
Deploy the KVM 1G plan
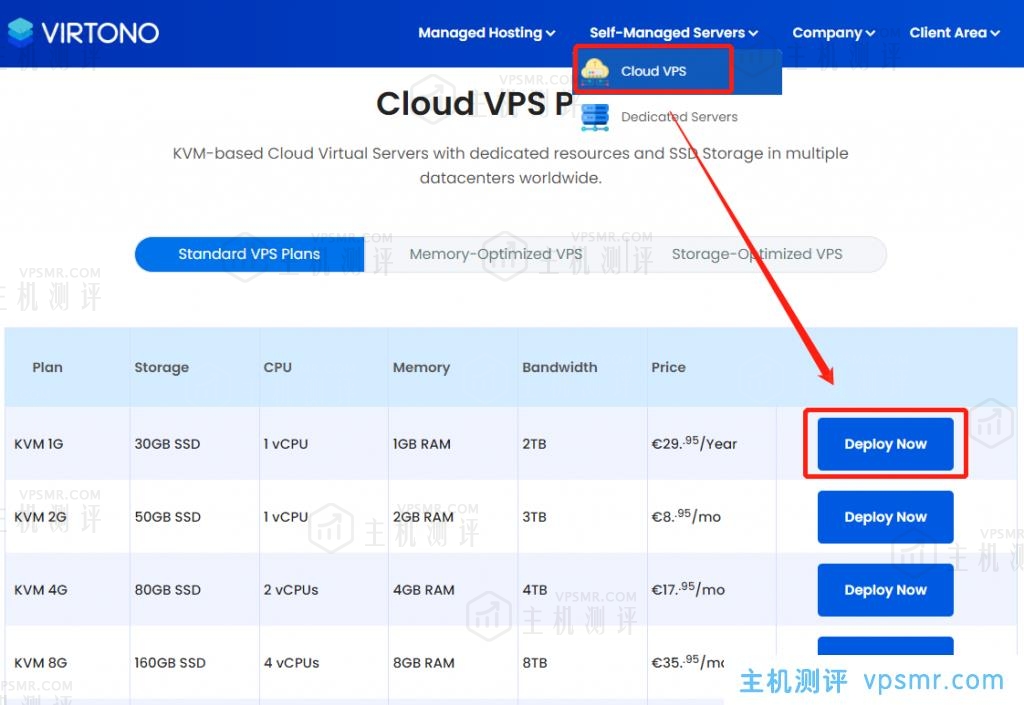point(885,444)
